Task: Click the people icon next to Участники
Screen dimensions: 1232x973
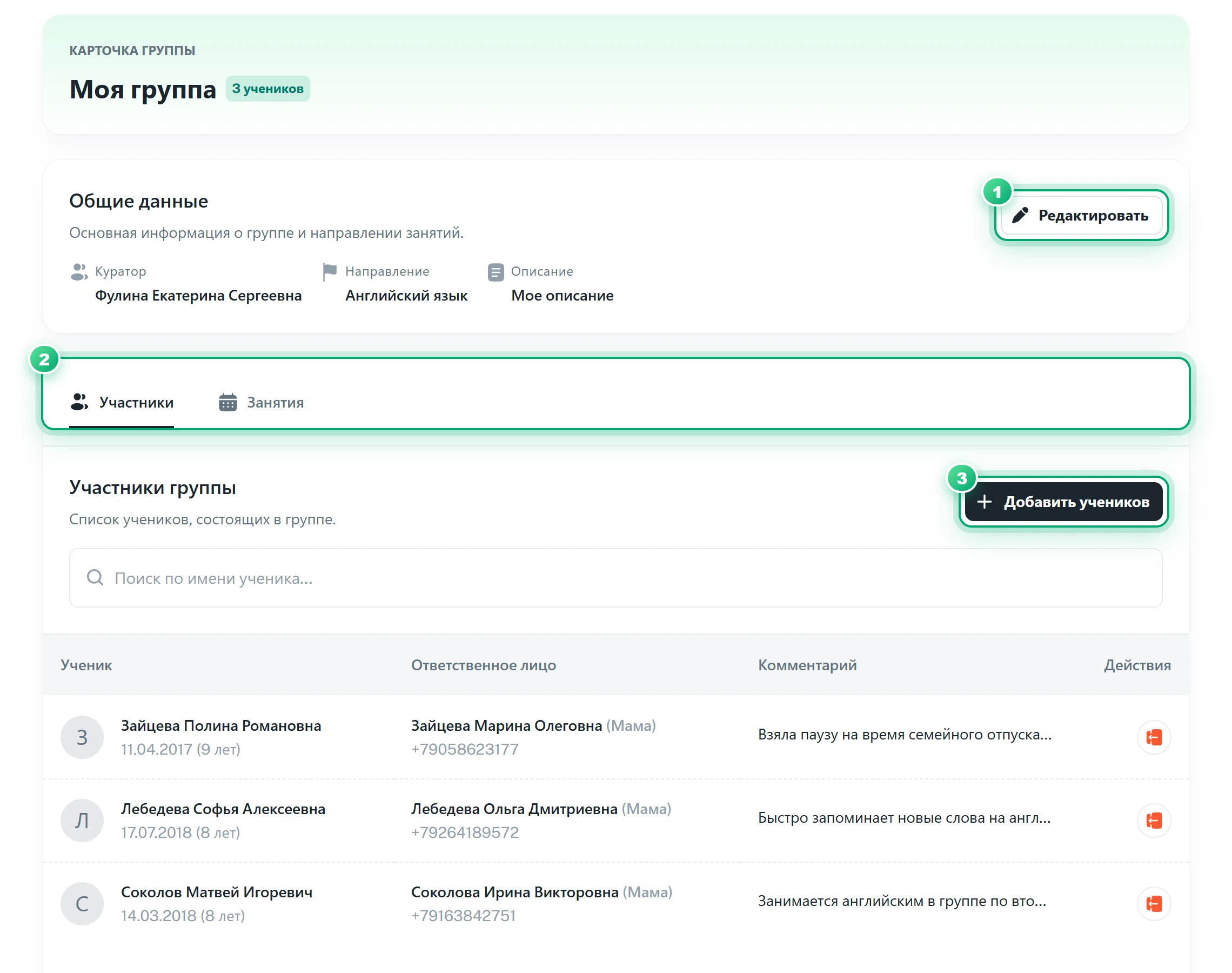Action: 79,402
